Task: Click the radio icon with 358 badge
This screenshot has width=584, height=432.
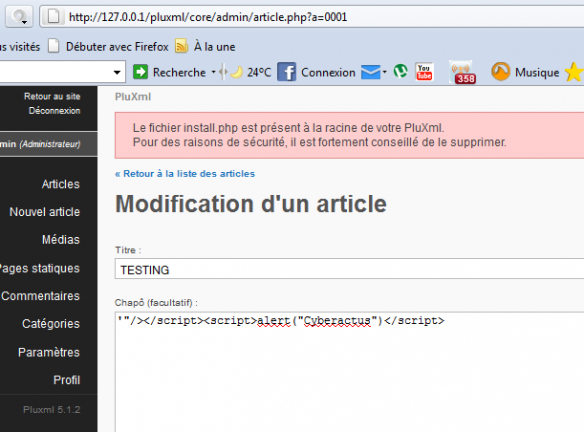Action: coord(462,72)
